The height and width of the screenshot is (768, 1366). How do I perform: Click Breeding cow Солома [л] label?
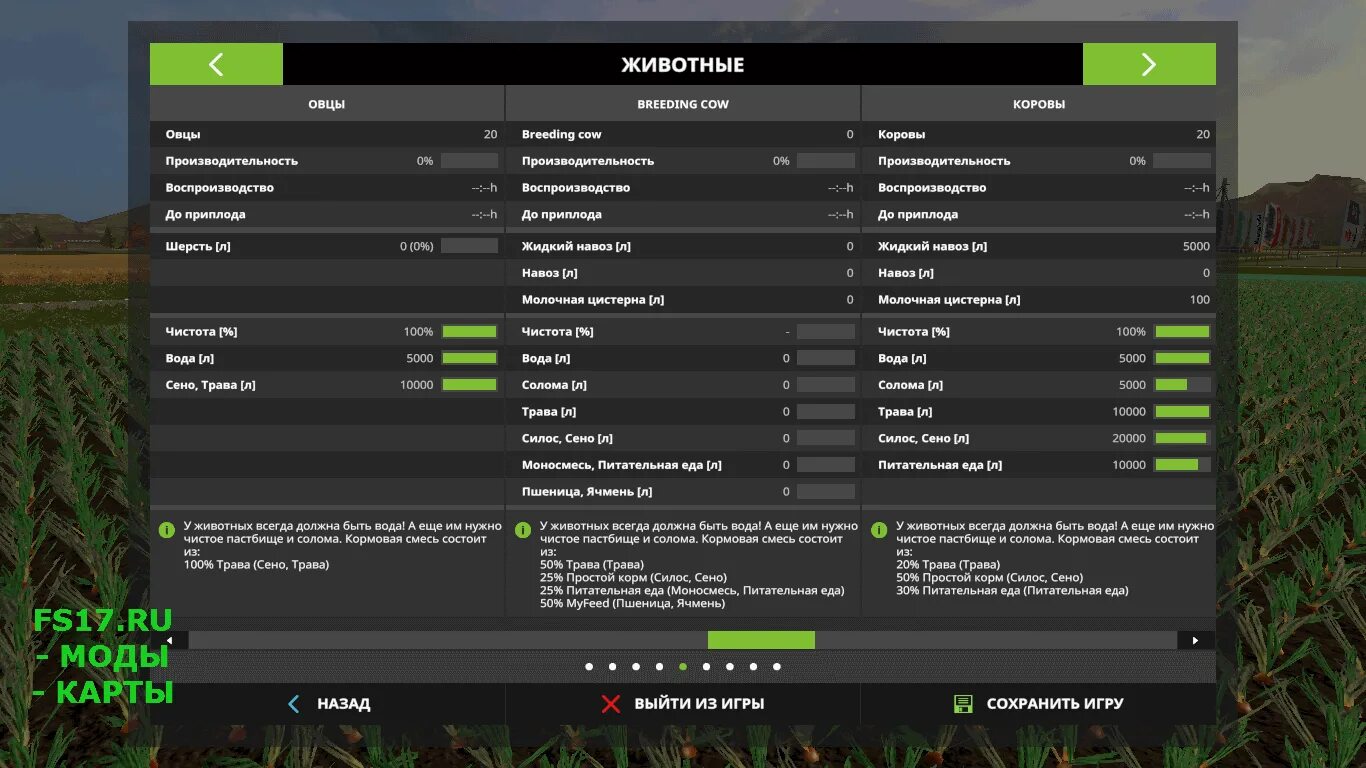click(x=553, y=385)
